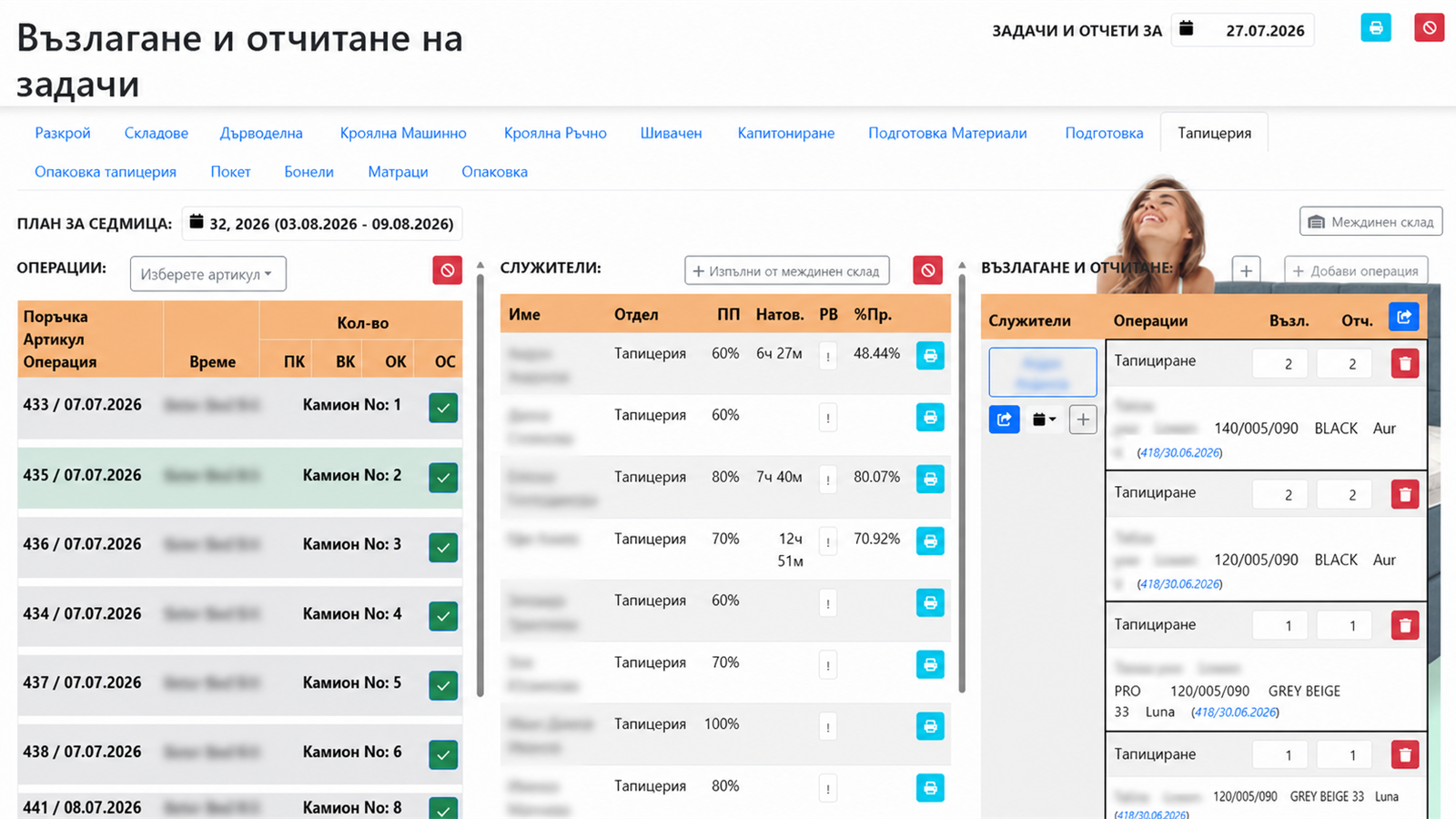Open calendar icon for ЗАДАЧИ И ОТЧЕТИ date
1456x819 pixels.
tap(1186, 29)
